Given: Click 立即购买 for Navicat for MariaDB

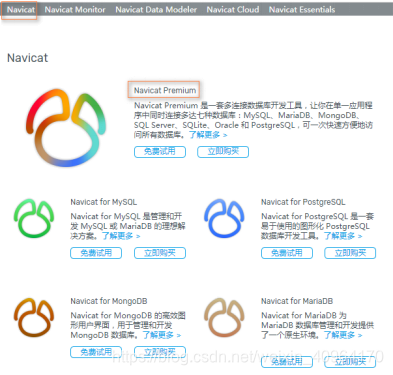Looking at the screenshot, I should [x=350, y=362].
